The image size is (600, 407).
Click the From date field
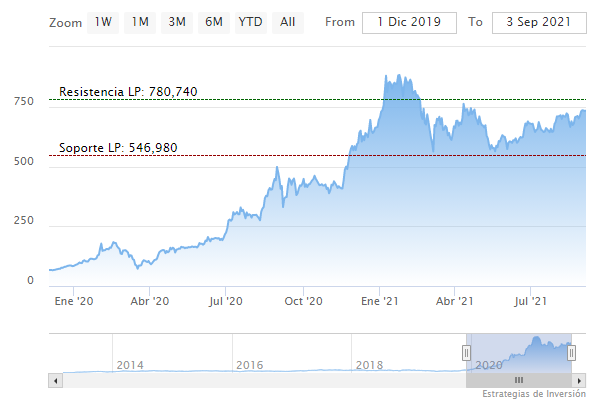[410, 23]
